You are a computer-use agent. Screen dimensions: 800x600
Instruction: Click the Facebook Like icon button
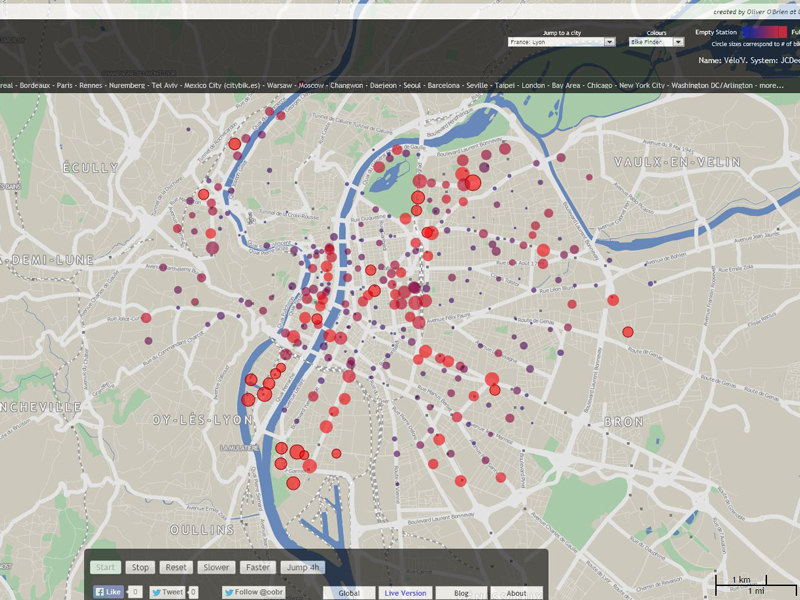[x=109, y=592]
